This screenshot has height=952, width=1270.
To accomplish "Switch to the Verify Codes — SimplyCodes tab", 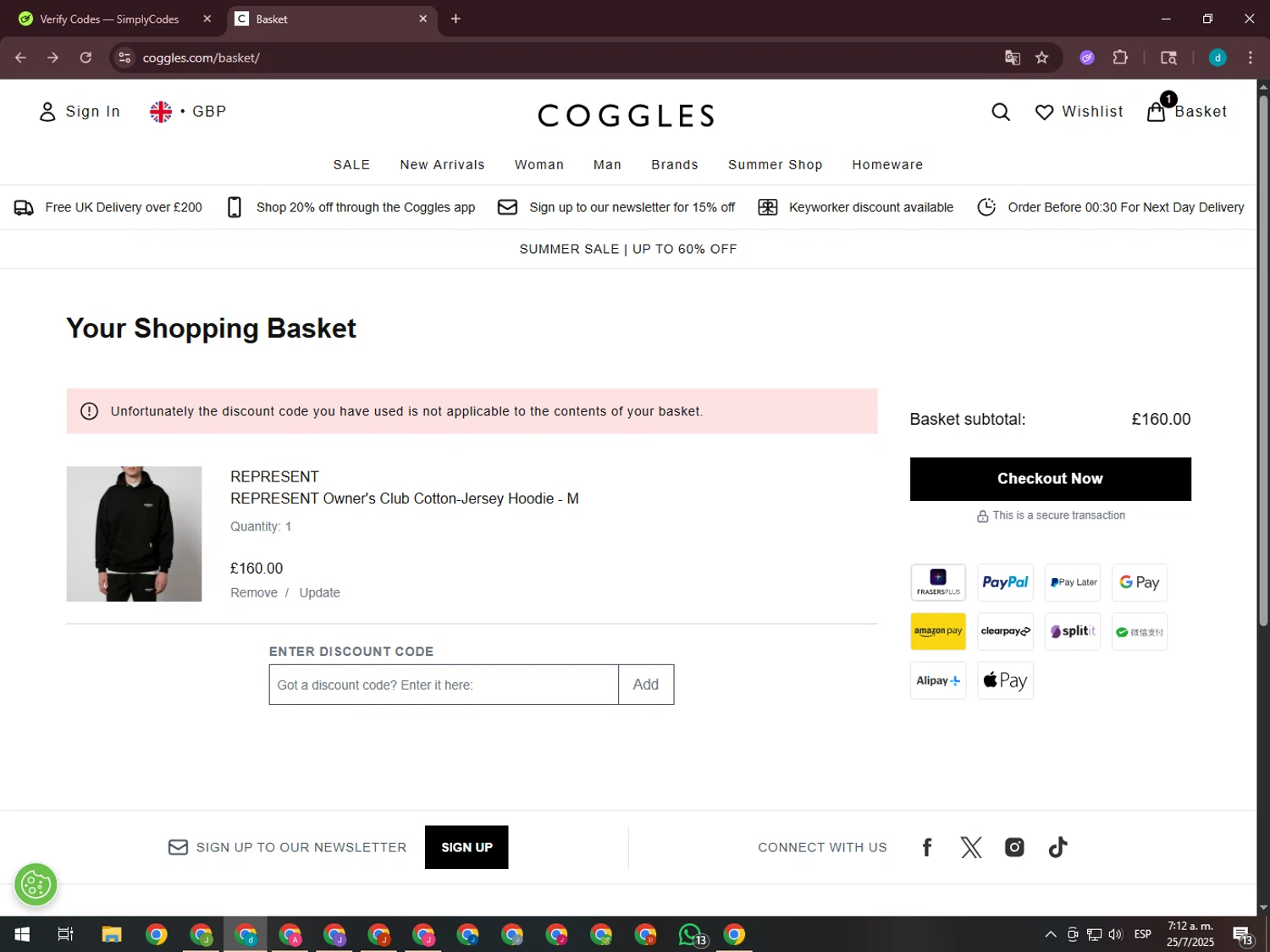I will [x=108, y=19].
